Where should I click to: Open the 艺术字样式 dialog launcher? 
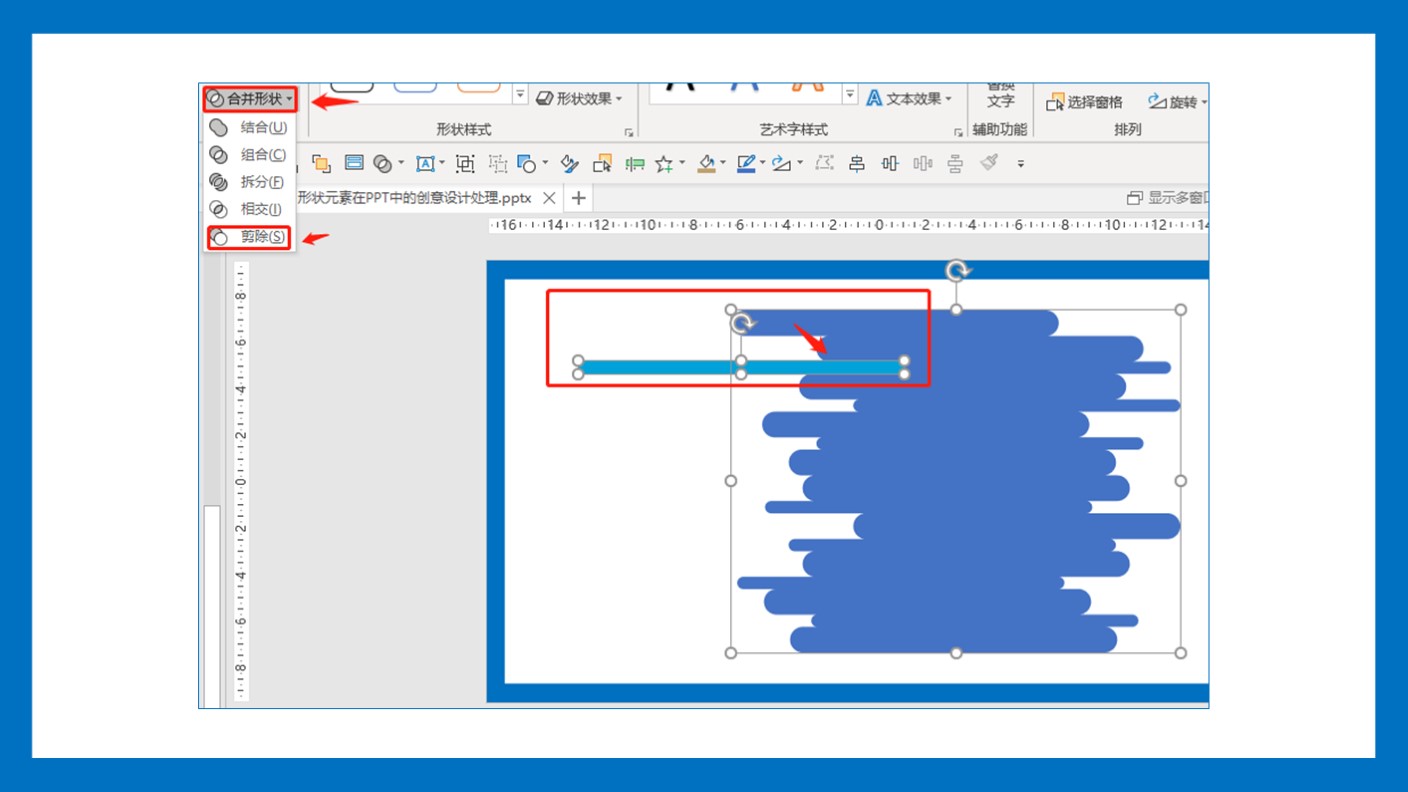[958, 132]
